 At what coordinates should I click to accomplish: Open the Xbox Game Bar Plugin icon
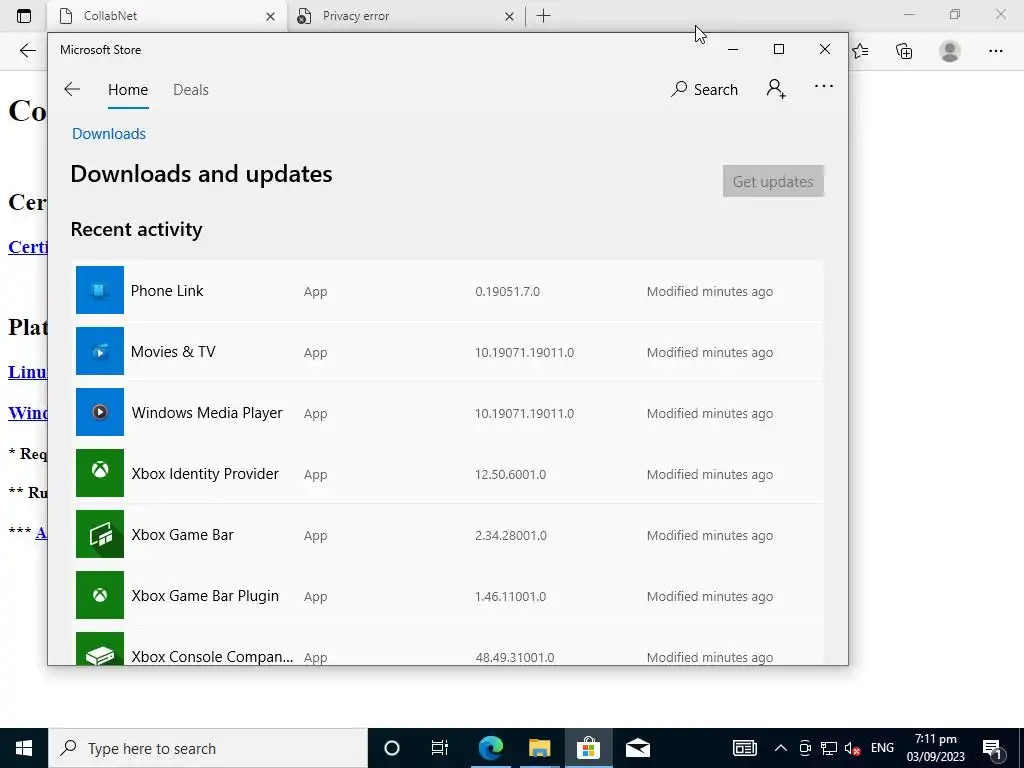coord(100,595)
